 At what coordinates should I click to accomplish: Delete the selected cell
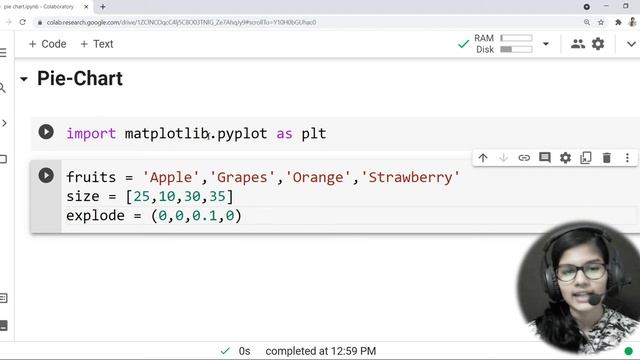click(607, 158)
